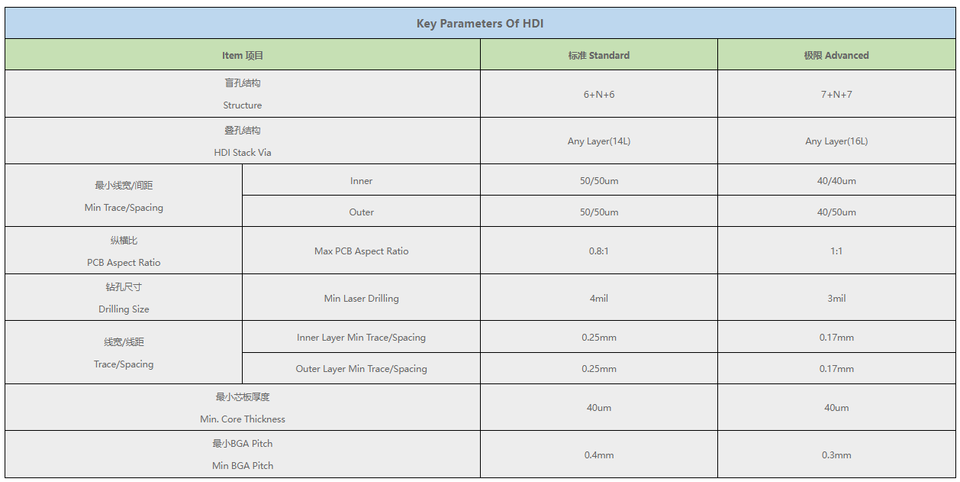This screenshot has width=960, height=482.
Task: Click the Key Parameters Of HDI title
Action: 480,23
